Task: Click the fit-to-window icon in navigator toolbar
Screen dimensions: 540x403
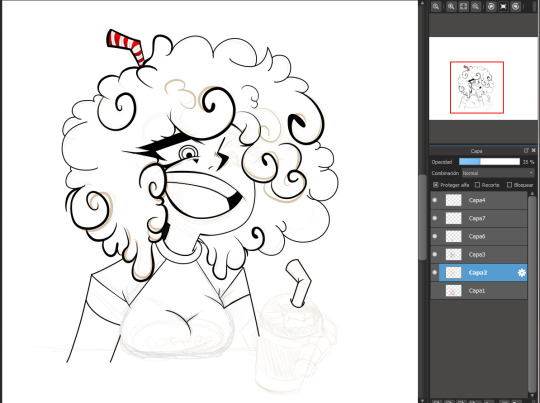Action: 463,6
